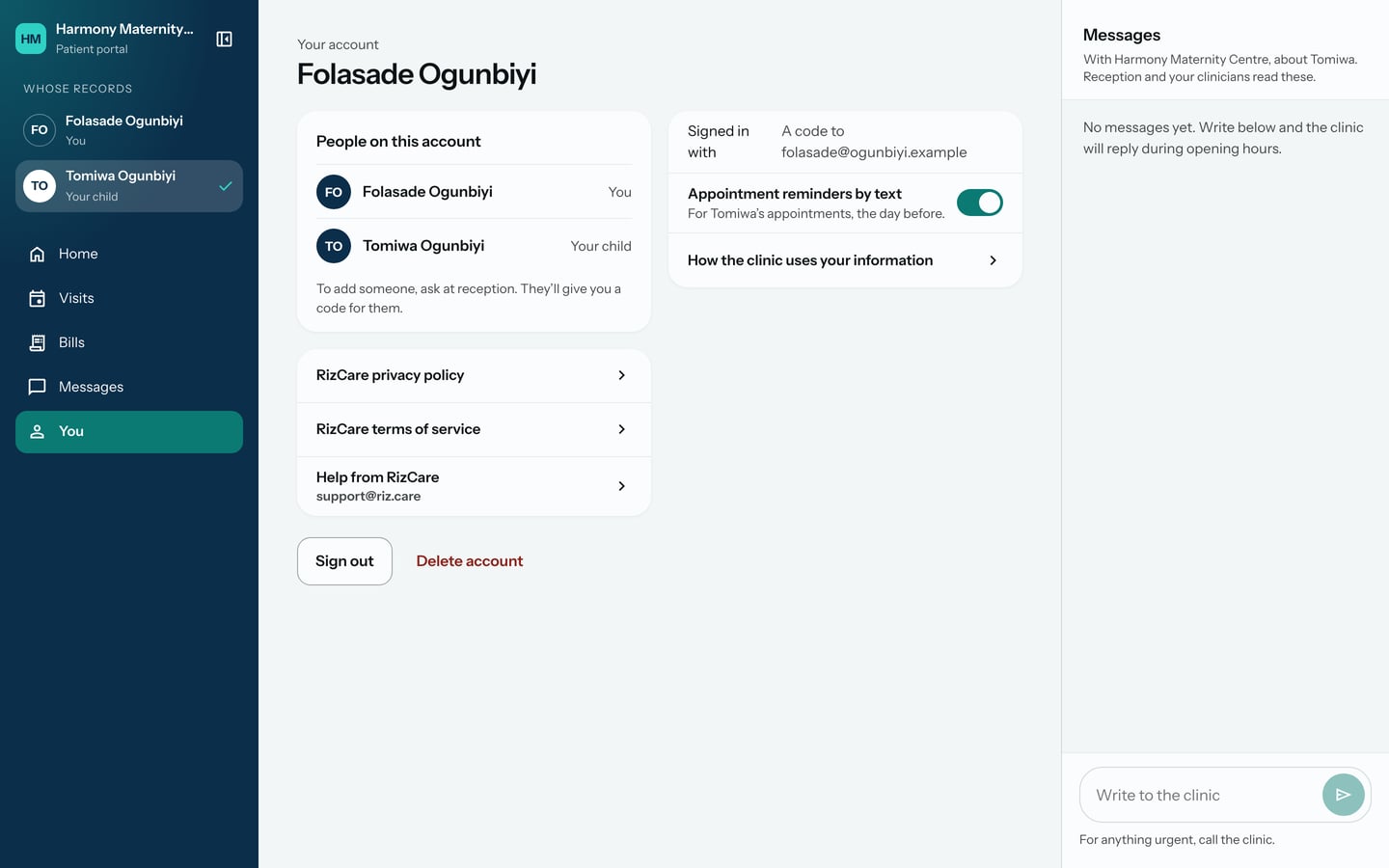Click the Home house icon
Screen dimensions: 1389x868
37,254
